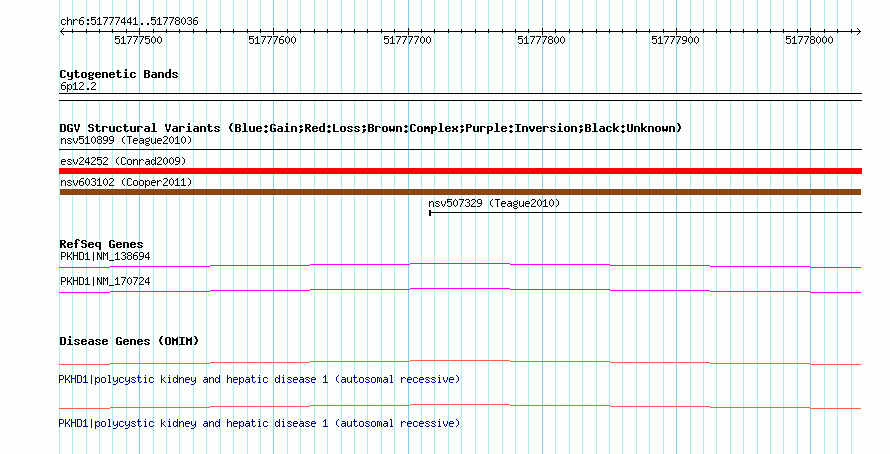The image size is (890, 454).
Task: Click the 51778000 ruler tick label
Action: click(809, 40)
